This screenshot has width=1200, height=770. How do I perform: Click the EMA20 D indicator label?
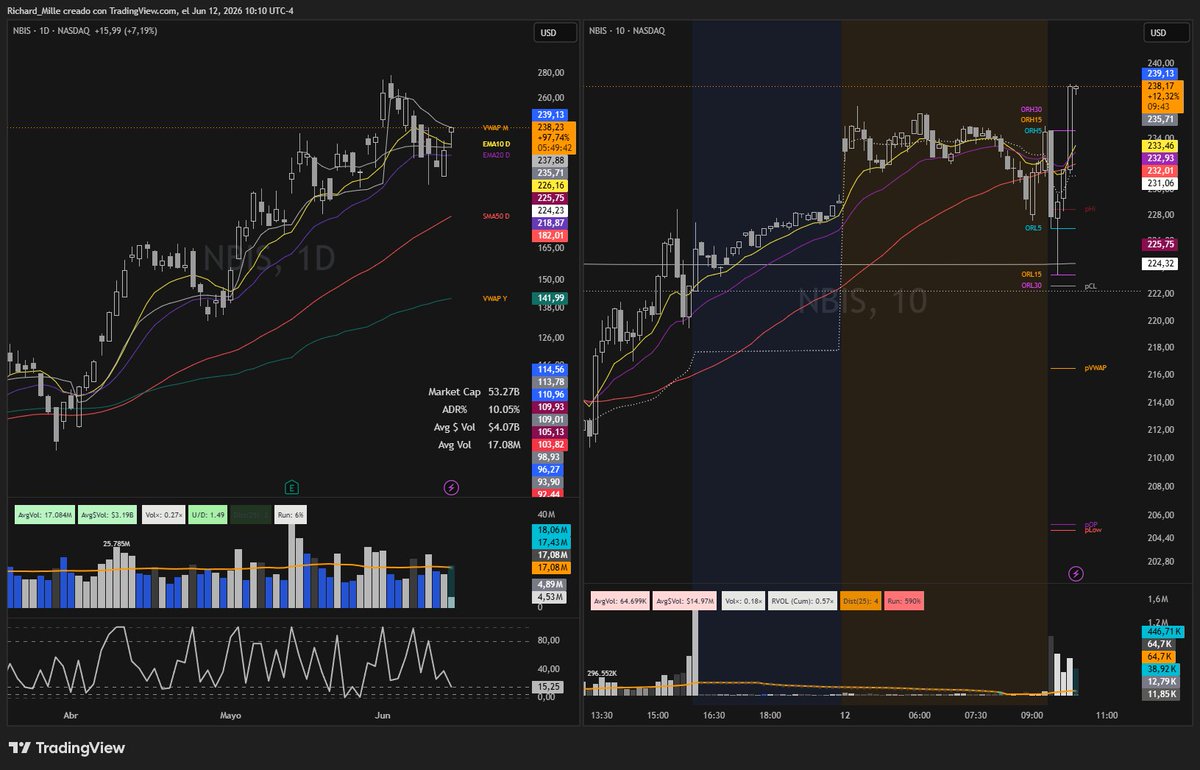coord(496,155)
